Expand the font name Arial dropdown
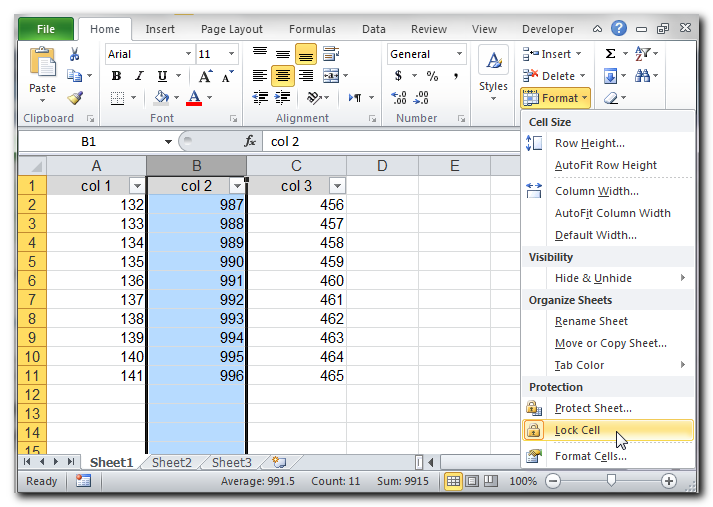Image resolution: width=713 pixels, height=507 pixels. click(x=187, y=54)
